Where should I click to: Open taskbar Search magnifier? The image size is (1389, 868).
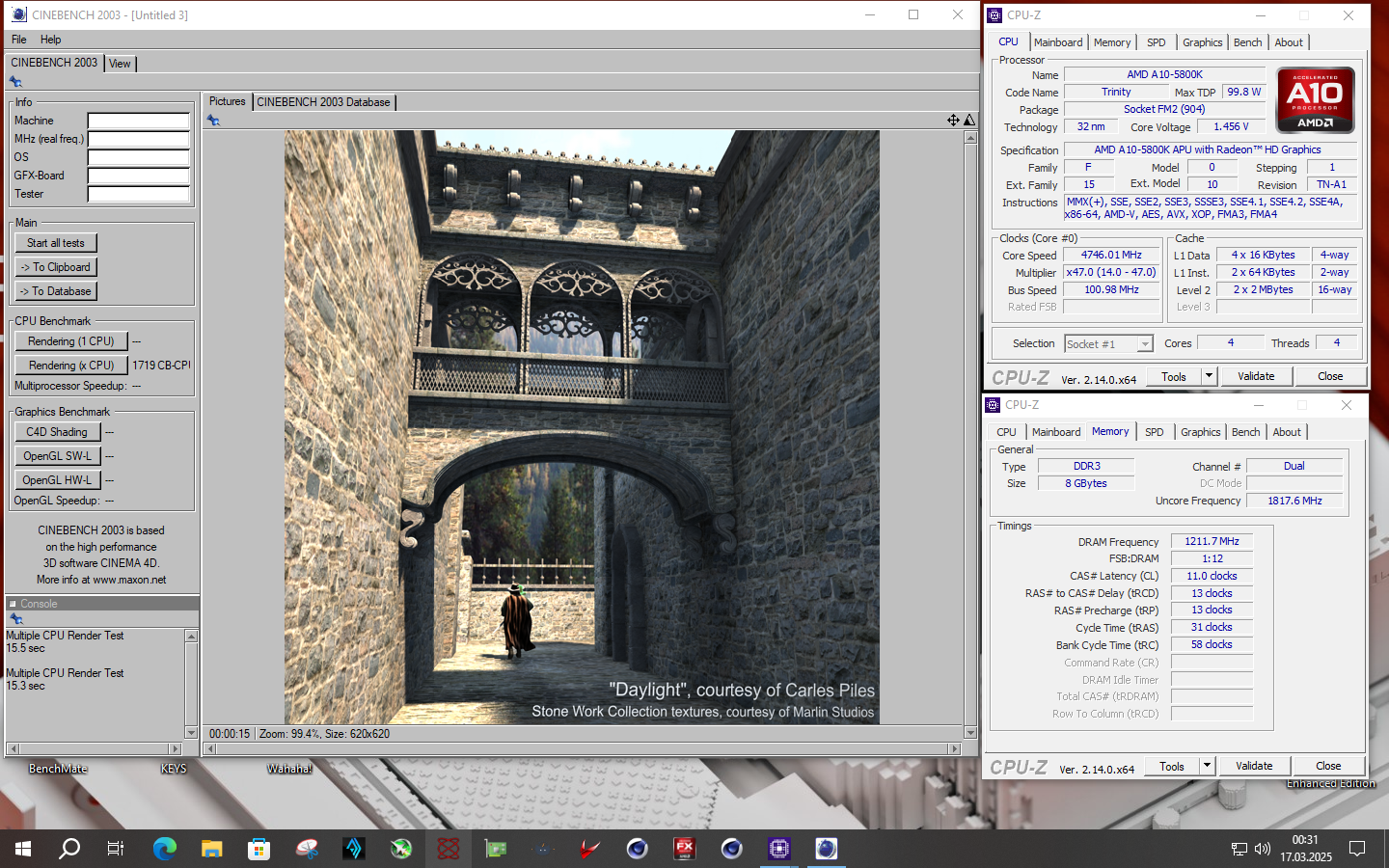tap(69, 849)
